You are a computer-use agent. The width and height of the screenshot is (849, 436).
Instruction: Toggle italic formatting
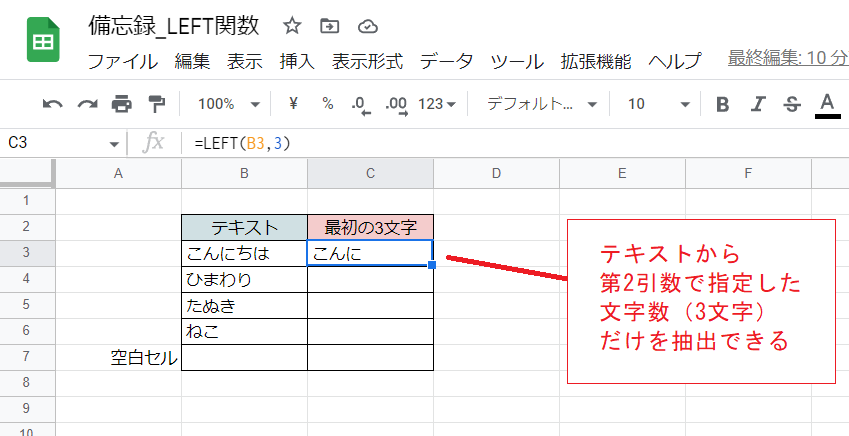[757, 104]
